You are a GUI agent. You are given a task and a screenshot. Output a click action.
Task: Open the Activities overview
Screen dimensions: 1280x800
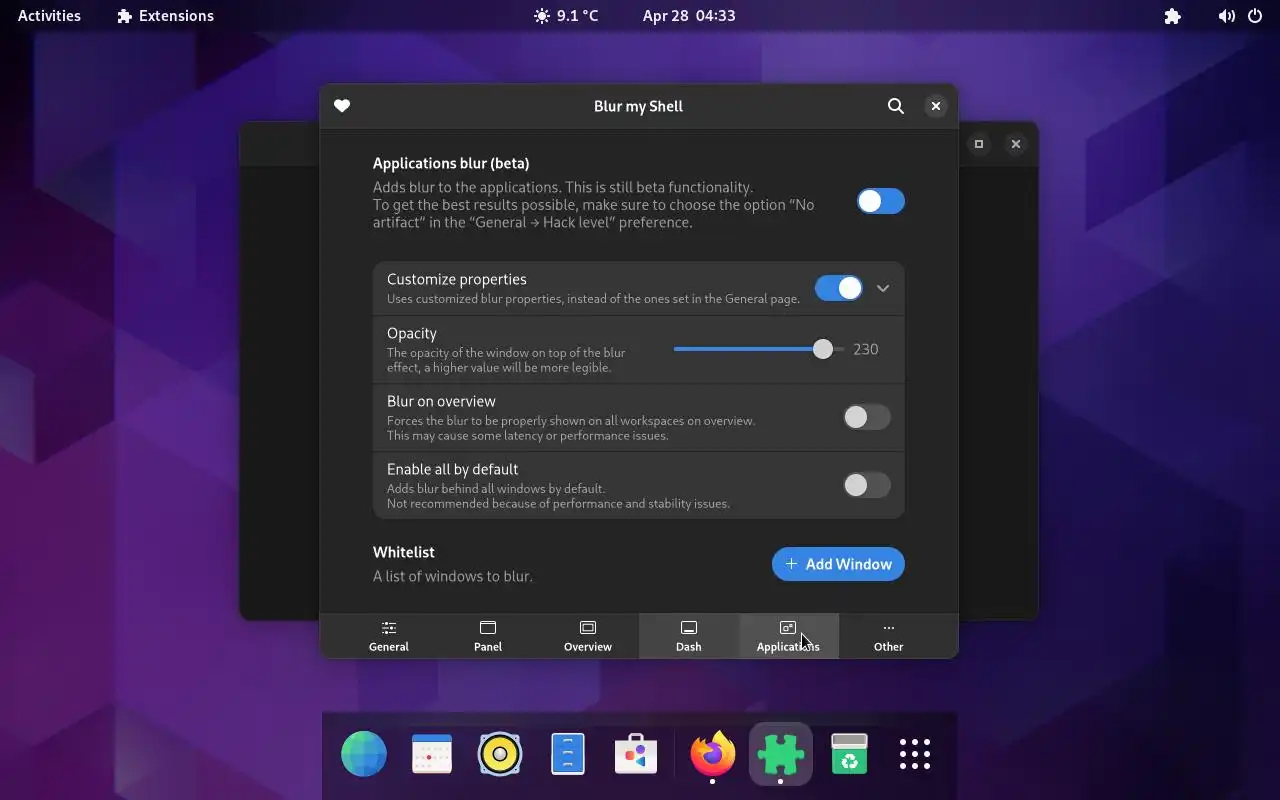point(49,16)
